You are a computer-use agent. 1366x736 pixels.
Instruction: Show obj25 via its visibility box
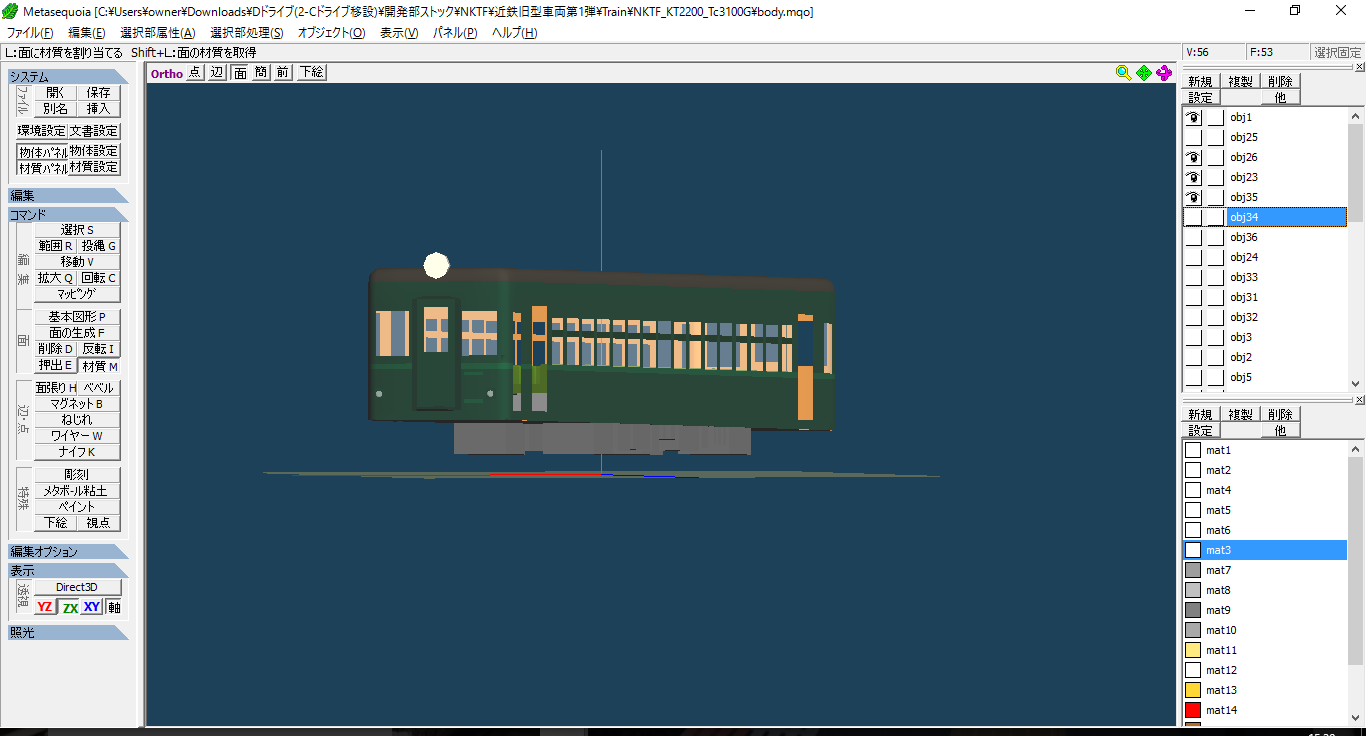pyautogui.click(x=1193, y=137)
